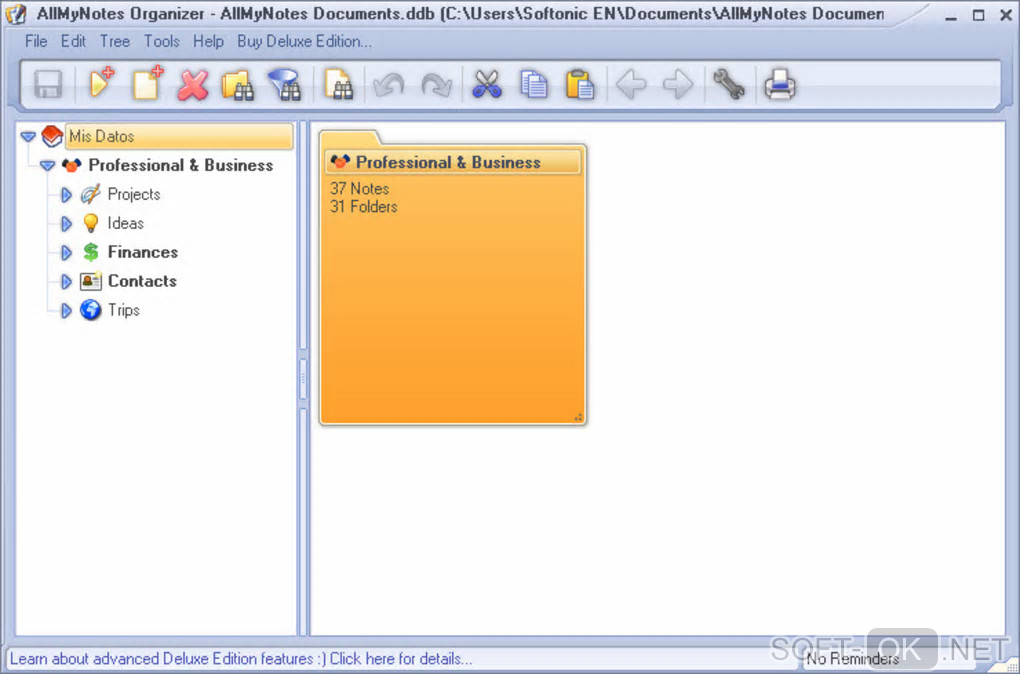The height and width of the screenshot is (674, 1020).
Task: Create a new note from toolbar
Action: point(148,83)
